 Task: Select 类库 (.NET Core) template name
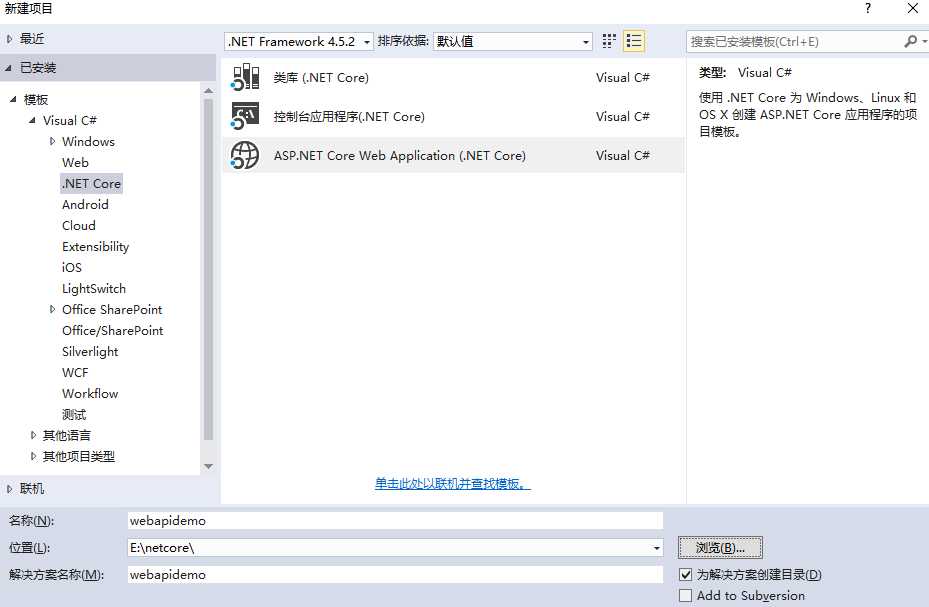pyautogui.click(x=321, y=78)
